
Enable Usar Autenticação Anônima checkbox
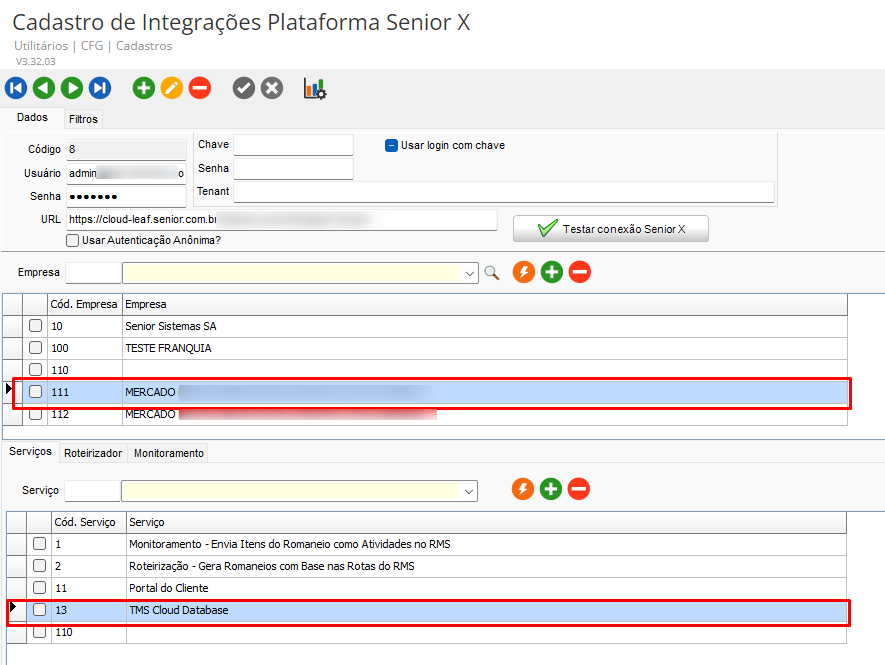tap(72, 240)
